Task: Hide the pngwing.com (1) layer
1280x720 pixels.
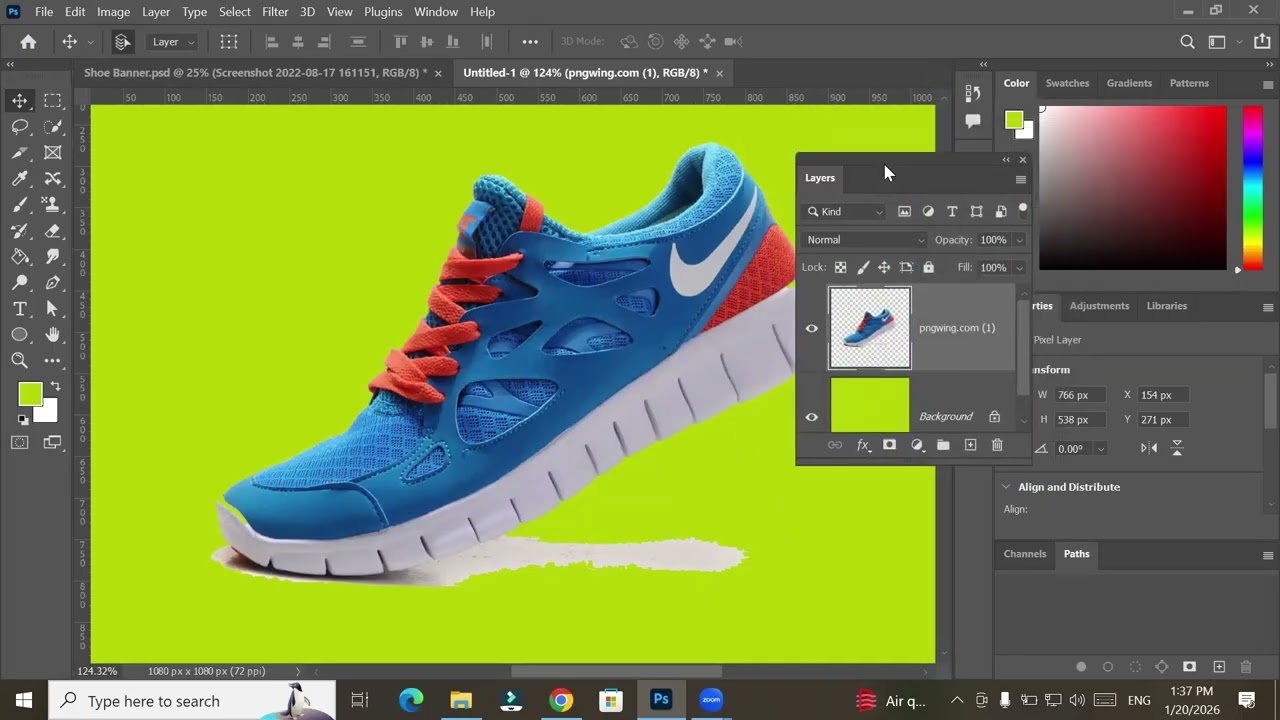Action: 812,328
